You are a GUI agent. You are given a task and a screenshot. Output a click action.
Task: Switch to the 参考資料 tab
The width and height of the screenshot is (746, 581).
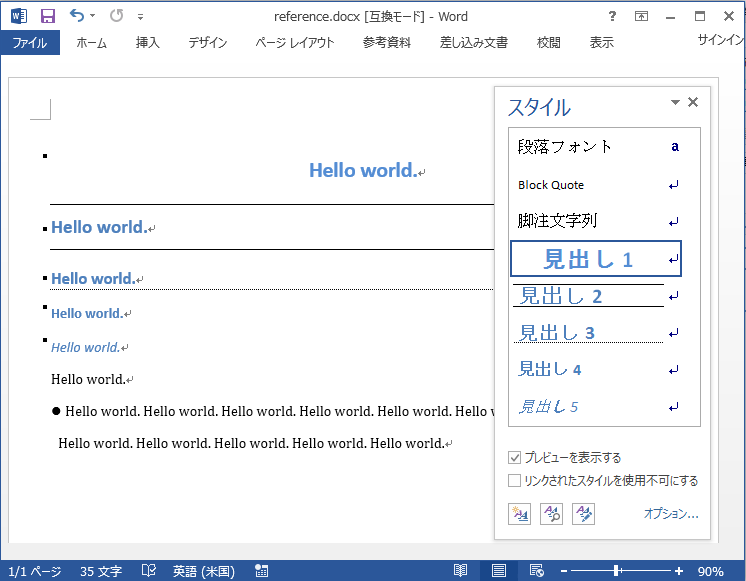387,43
